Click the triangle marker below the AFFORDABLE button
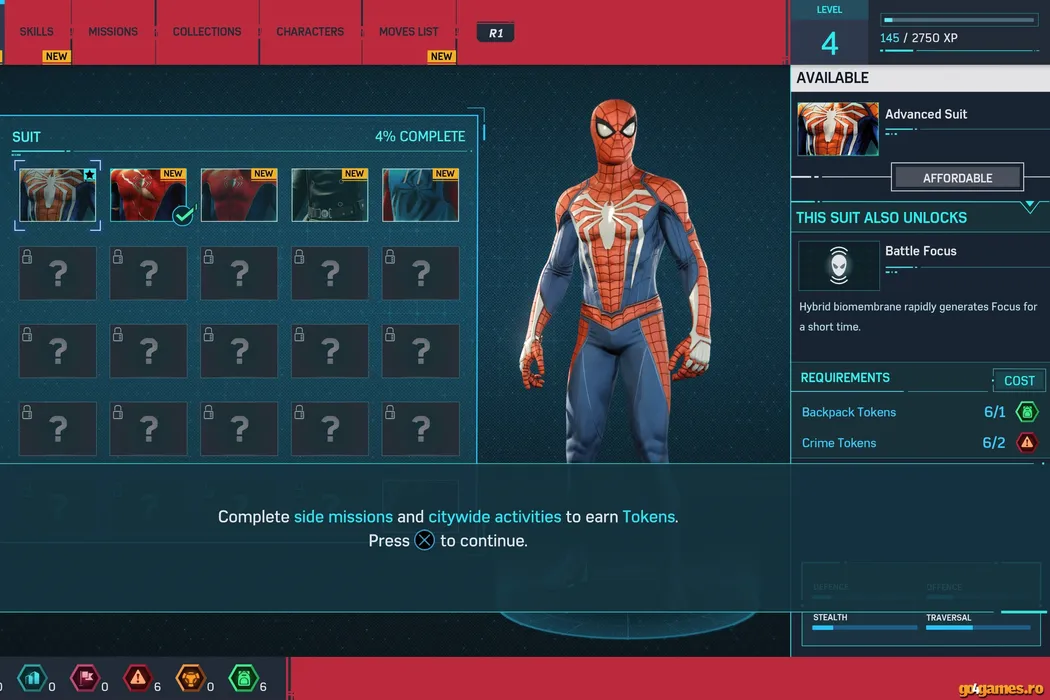The width and height of the screenshot is (1050, 700). (1029, 206)
